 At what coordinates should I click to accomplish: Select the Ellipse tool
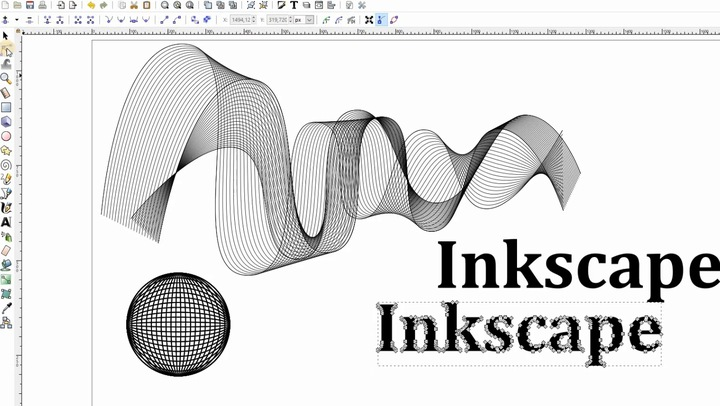6,136
